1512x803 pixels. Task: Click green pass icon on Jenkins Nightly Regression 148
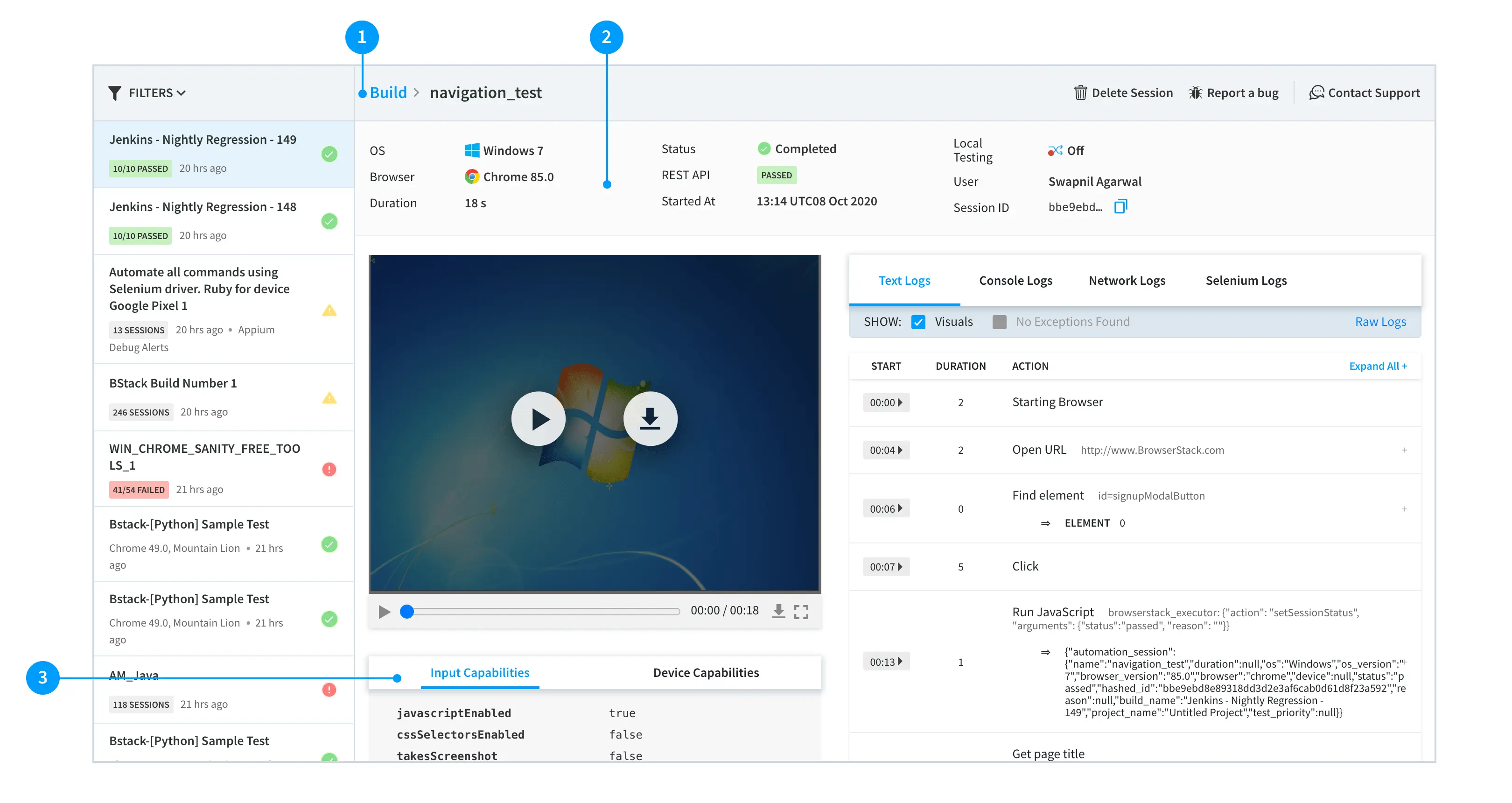pos(329,221)
